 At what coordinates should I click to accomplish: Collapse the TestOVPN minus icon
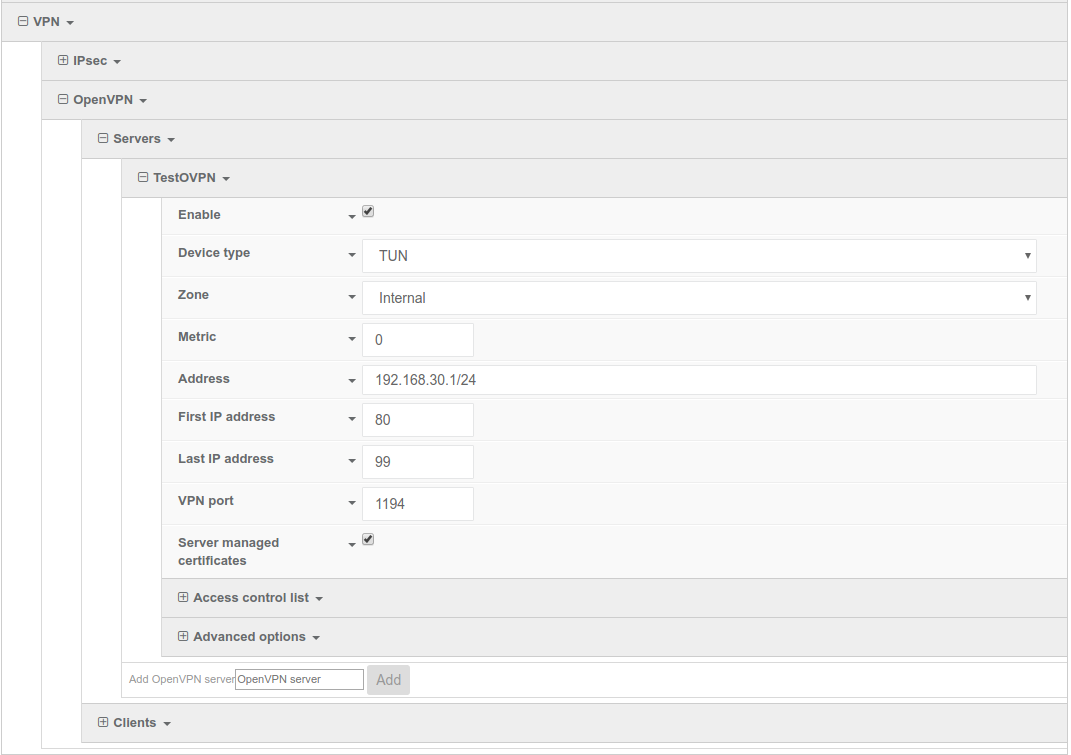[143, 177]
